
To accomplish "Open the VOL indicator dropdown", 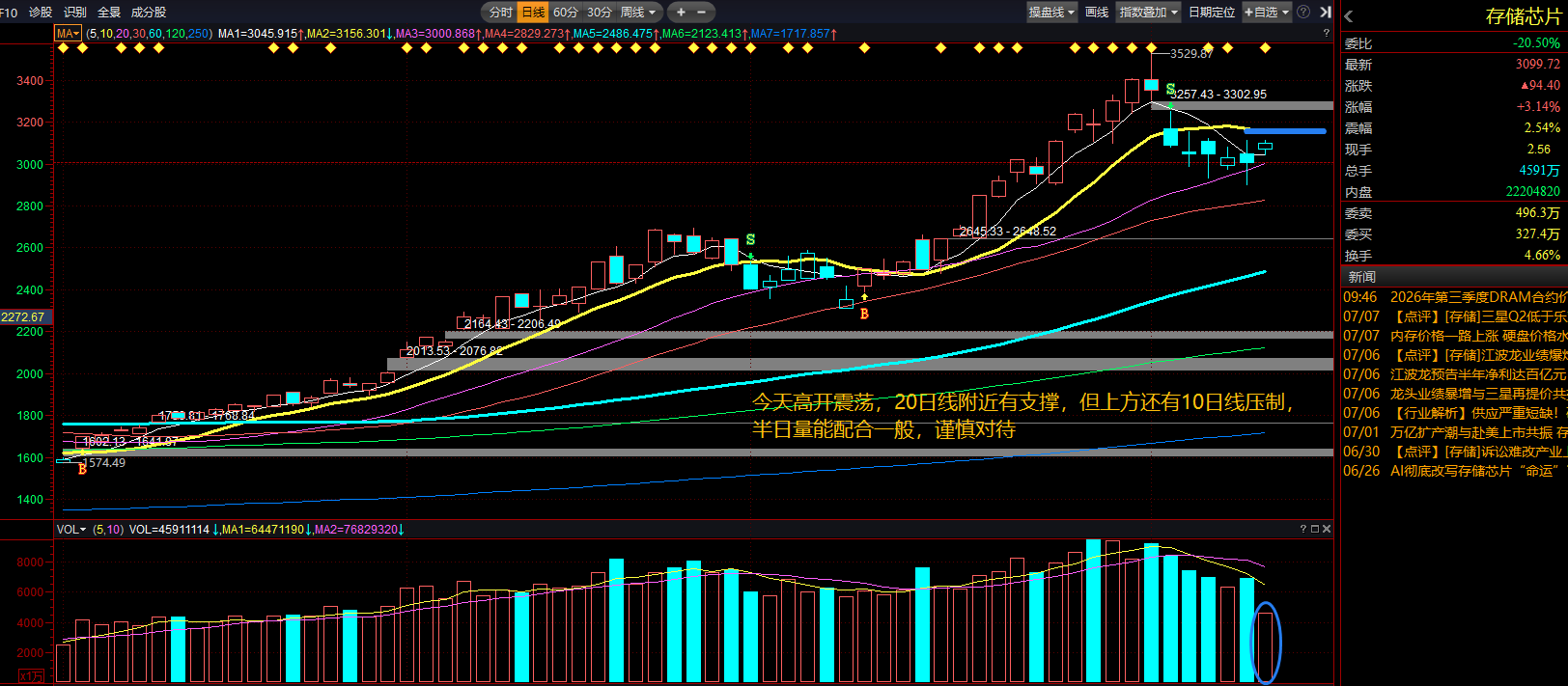I will coord(71,530).
